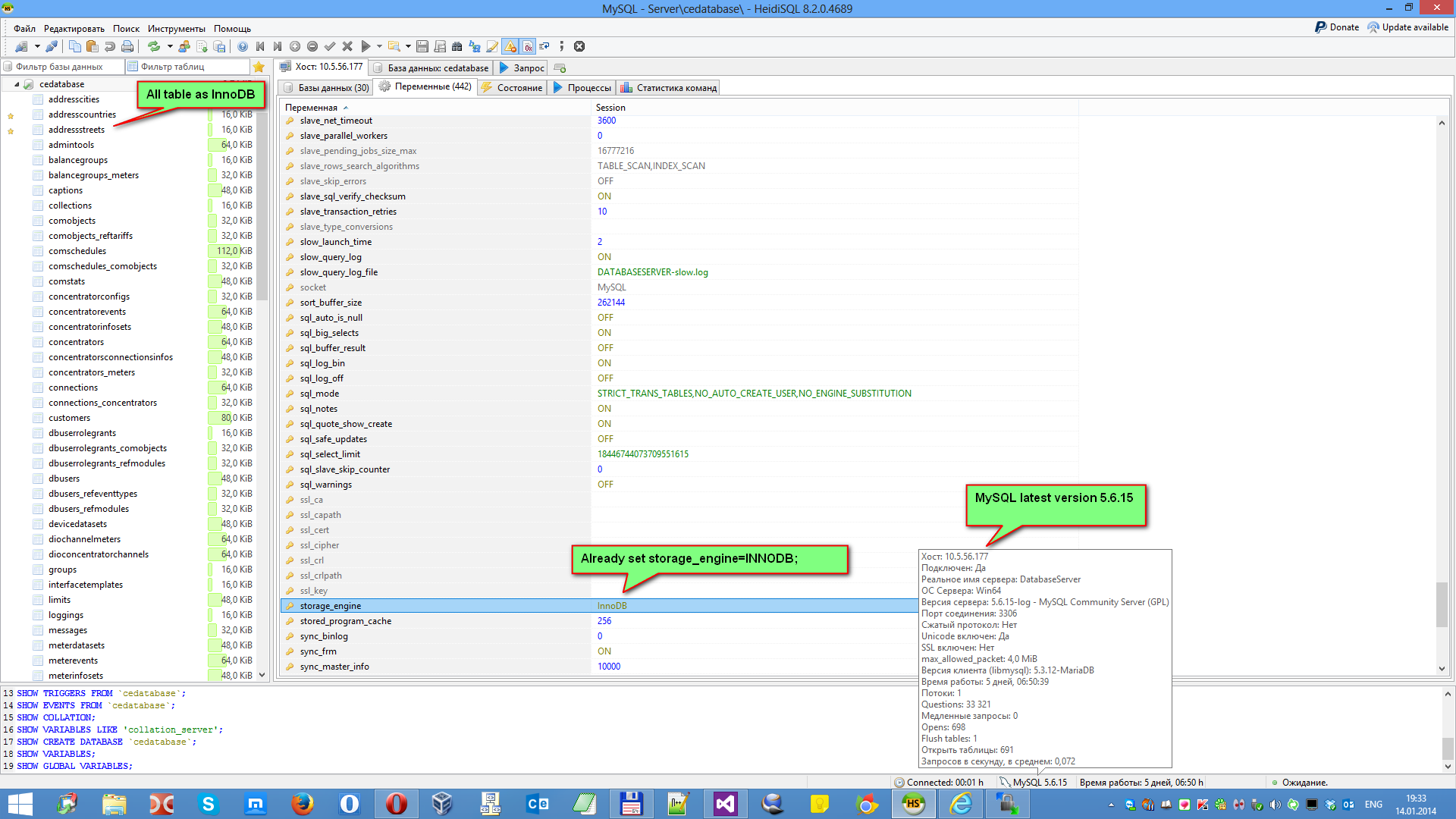Click the Фильтр таблиц input
Image resolution: width=1456 pixels, height=819 pixels.
[187, 67]
